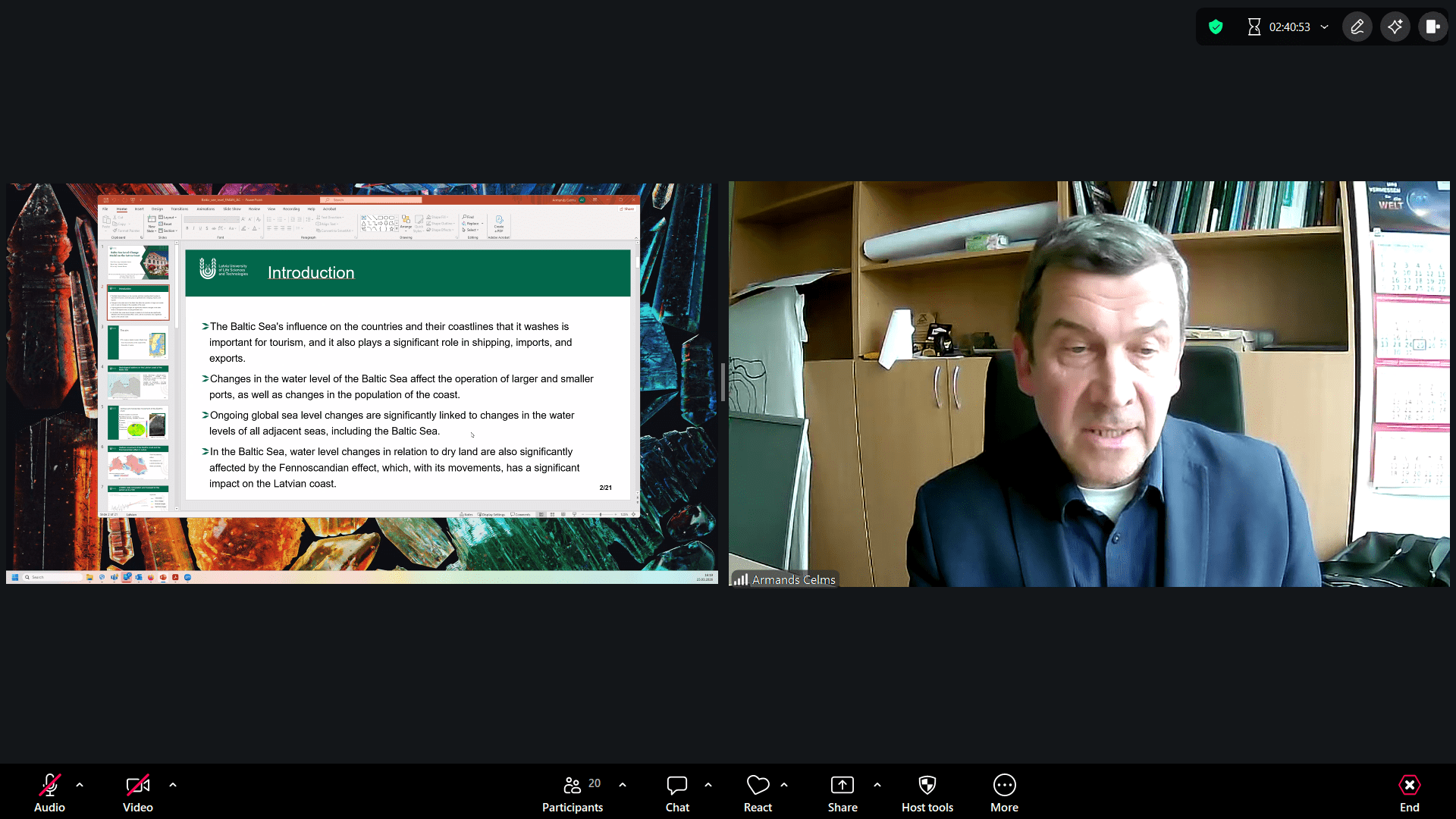Click the shared screen Introduction slide
Screen dimensions: 1456x819
(x=407, y=373)
